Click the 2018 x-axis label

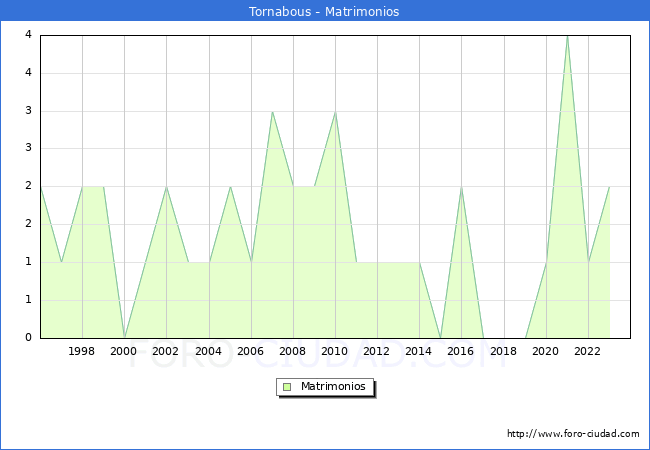pos(503,351)
